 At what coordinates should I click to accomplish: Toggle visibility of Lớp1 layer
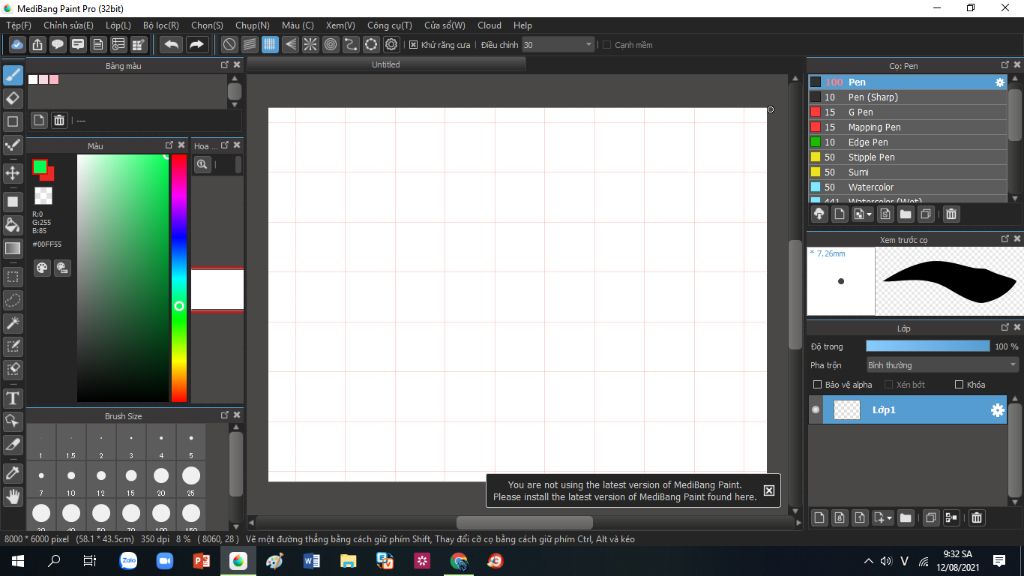816,410
